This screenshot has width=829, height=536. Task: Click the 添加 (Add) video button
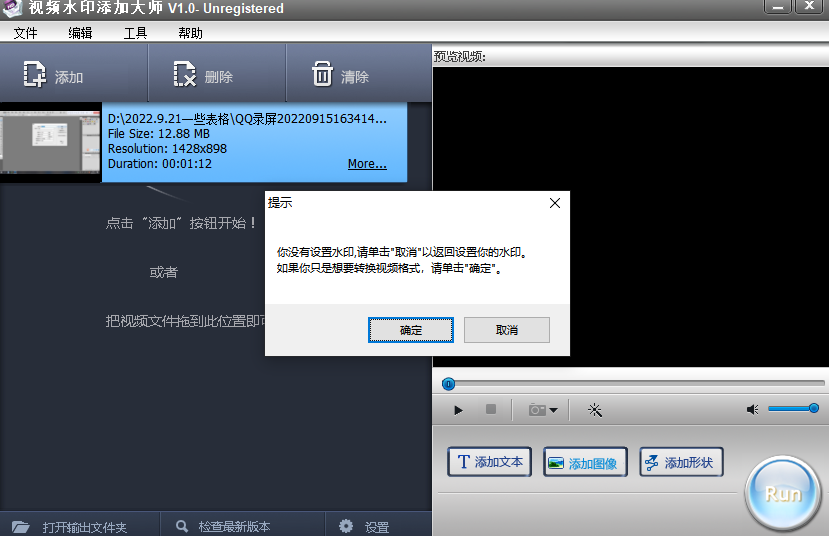click(73, 73)
